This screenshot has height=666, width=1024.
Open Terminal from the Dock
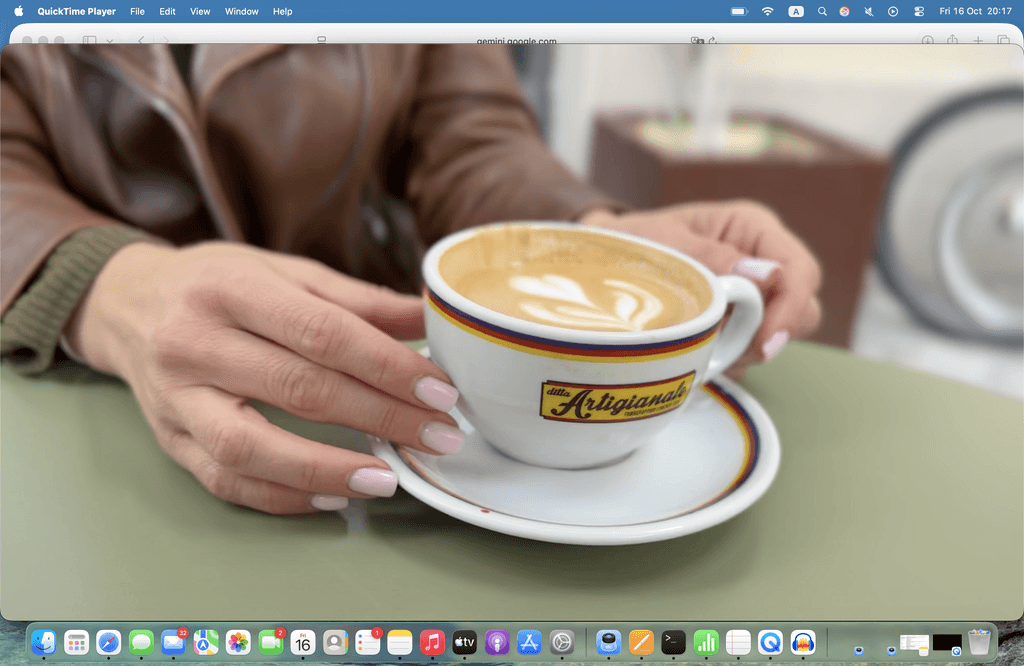point(673,642)
